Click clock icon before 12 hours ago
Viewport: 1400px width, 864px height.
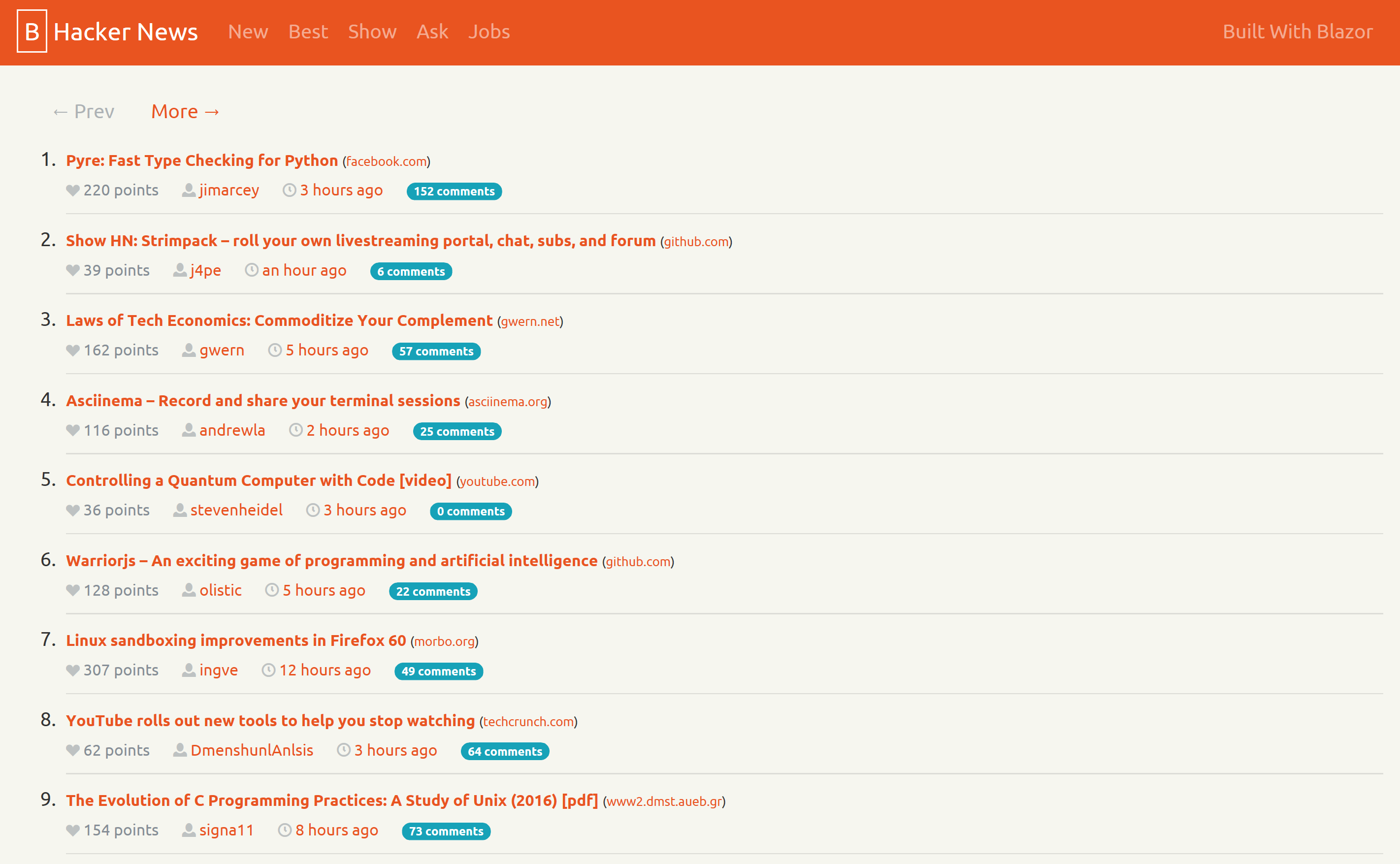pyautogui.click(x=268, y=671)
